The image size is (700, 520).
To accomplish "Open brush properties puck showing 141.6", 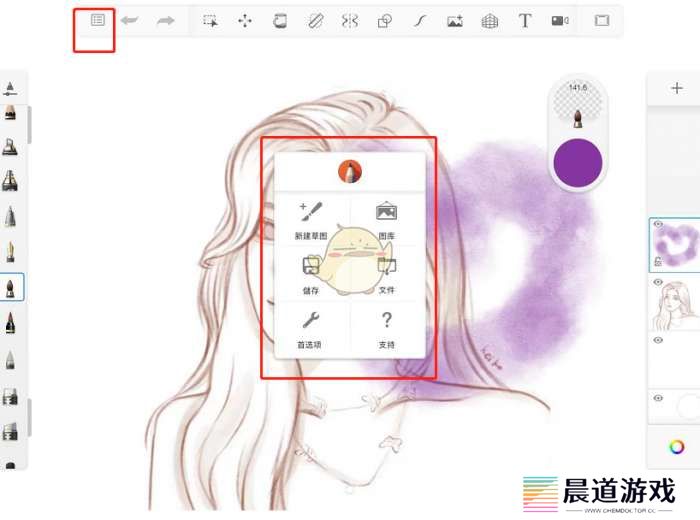I will (577, 104).
